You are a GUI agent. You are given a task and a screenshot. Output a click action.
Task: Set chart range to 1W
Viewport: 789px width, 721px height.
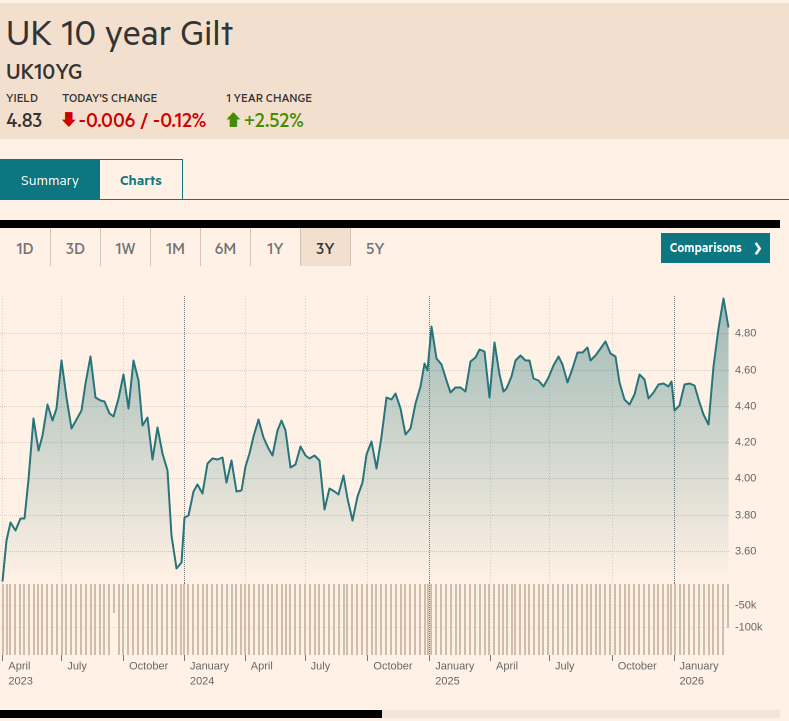pos(125,249)
